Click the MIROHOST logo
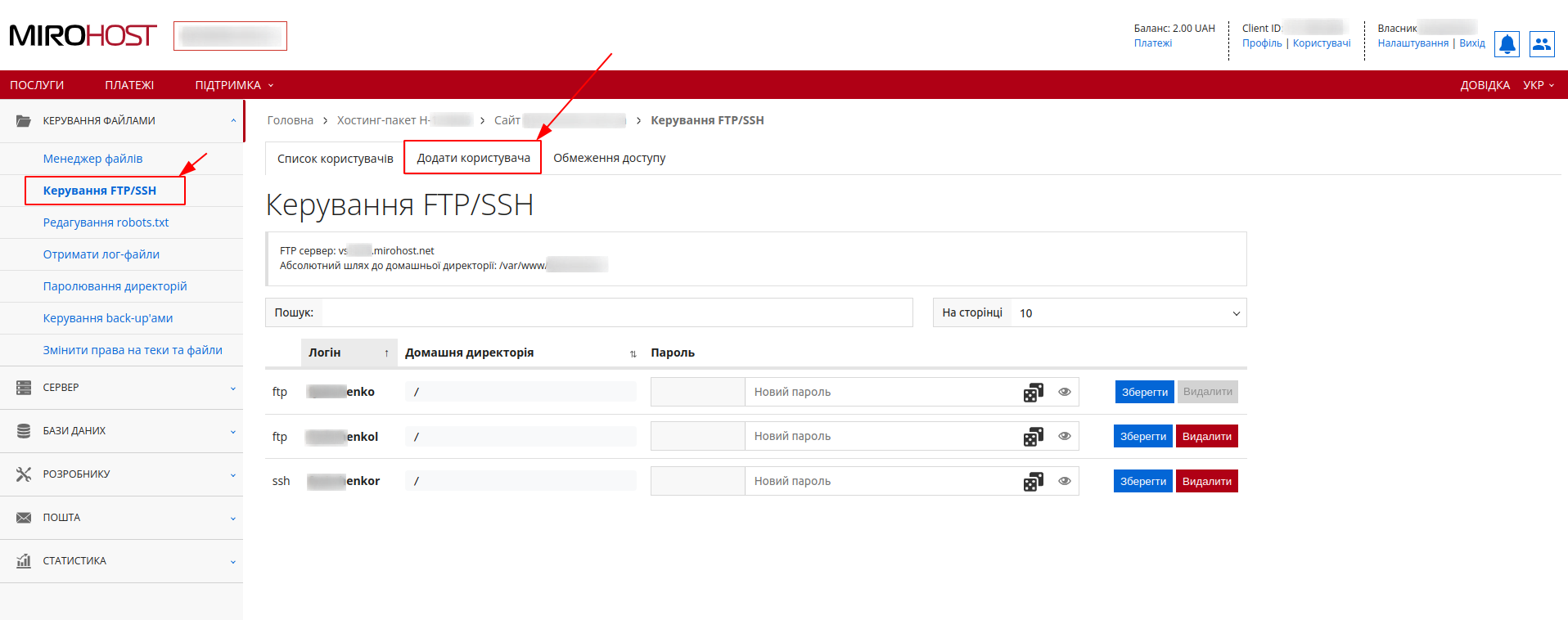The width and height of the screenshot is (1568, 620). pos(83,36)
